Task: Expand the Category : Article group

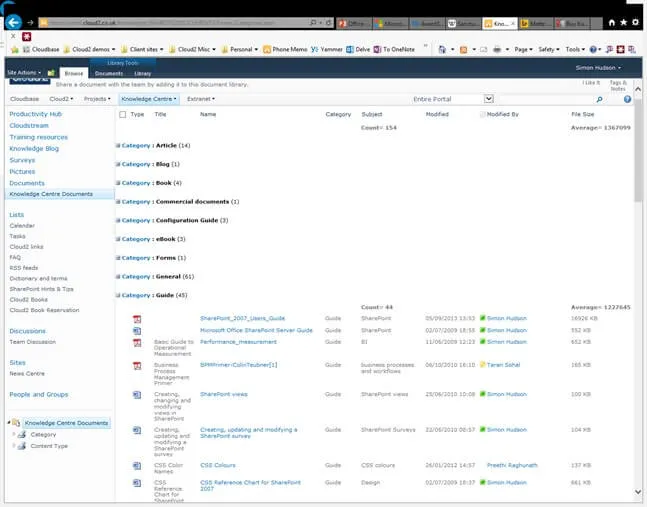Action: coord(119,146)
